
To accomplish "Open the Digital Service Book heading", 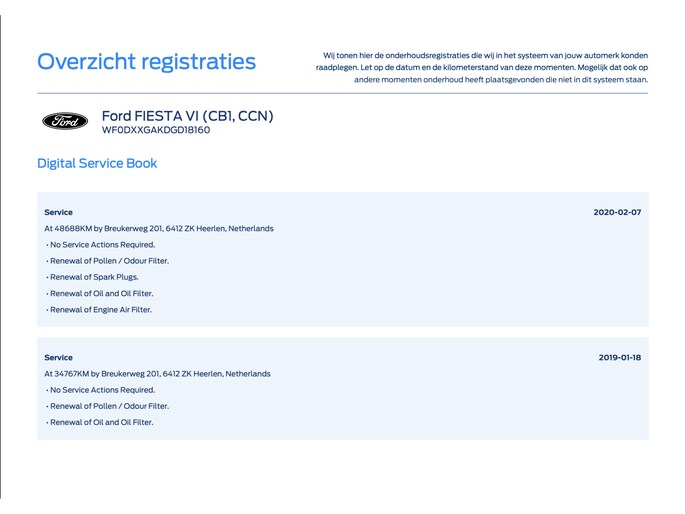I will 97,163.
